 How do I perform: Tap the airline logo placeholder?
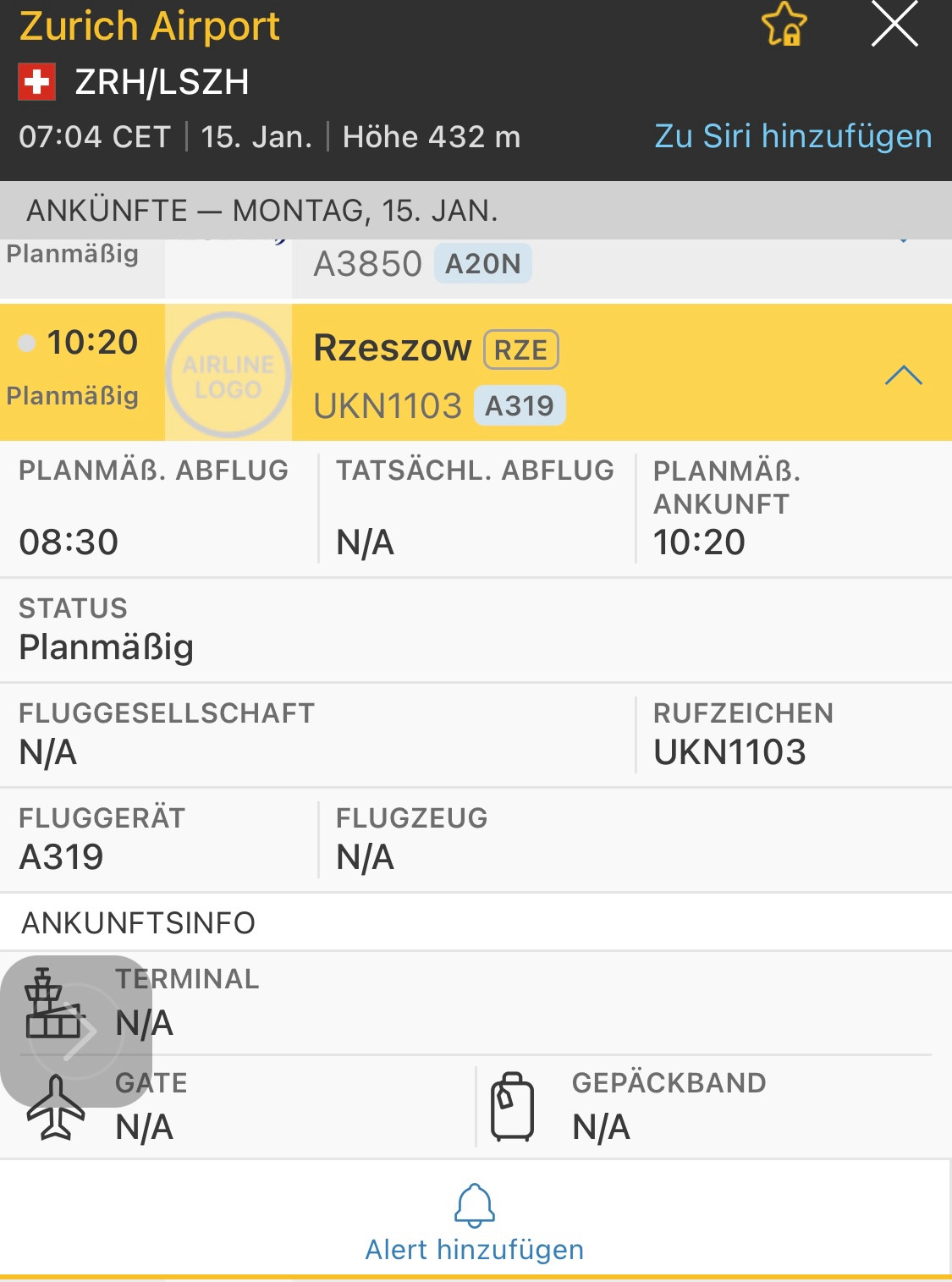pos(228,375)
